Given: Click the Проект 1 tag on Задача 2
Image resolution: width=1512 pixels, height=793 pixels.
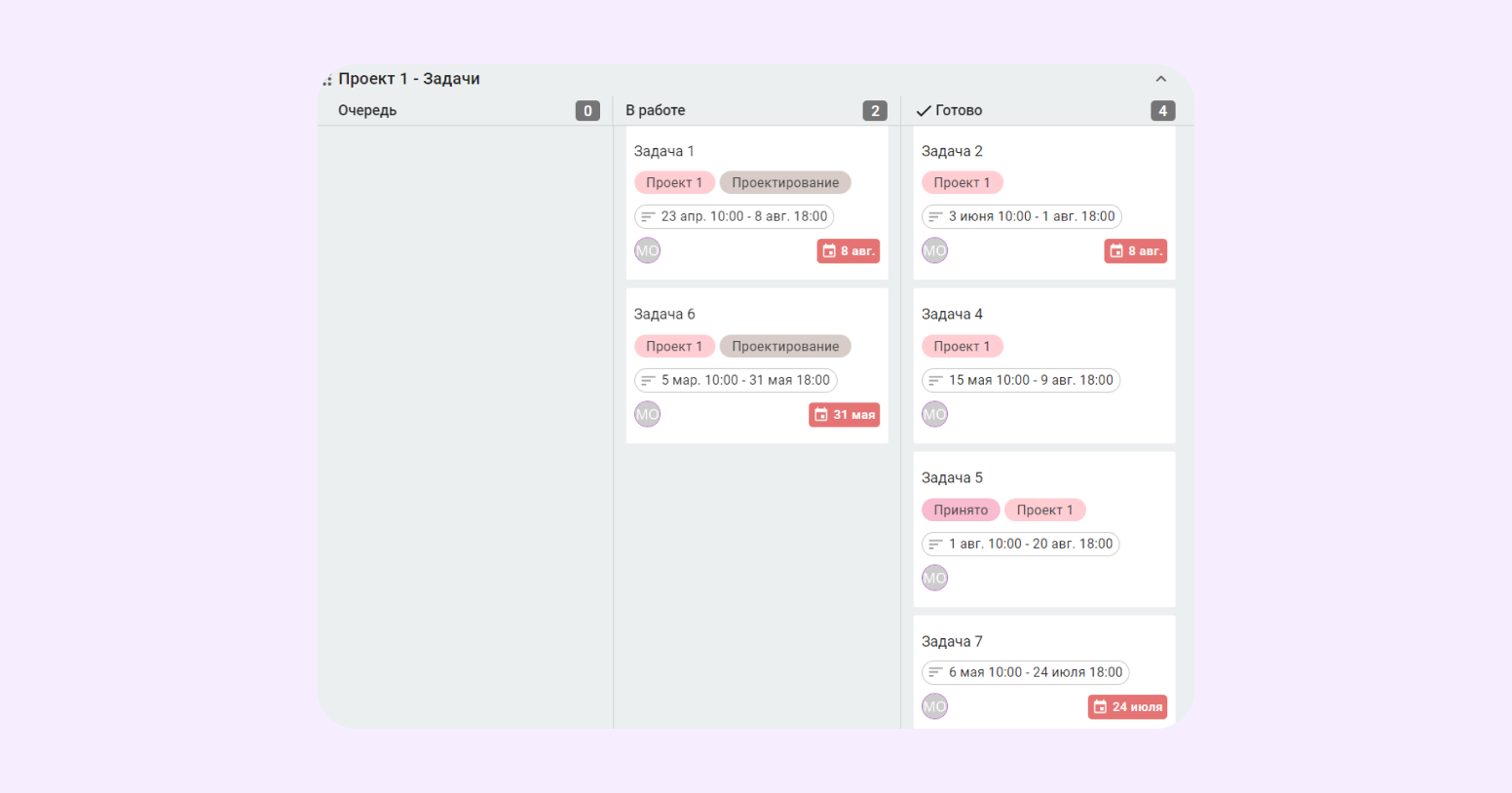Looking at the screenshot, I should (x=962, y=182).
